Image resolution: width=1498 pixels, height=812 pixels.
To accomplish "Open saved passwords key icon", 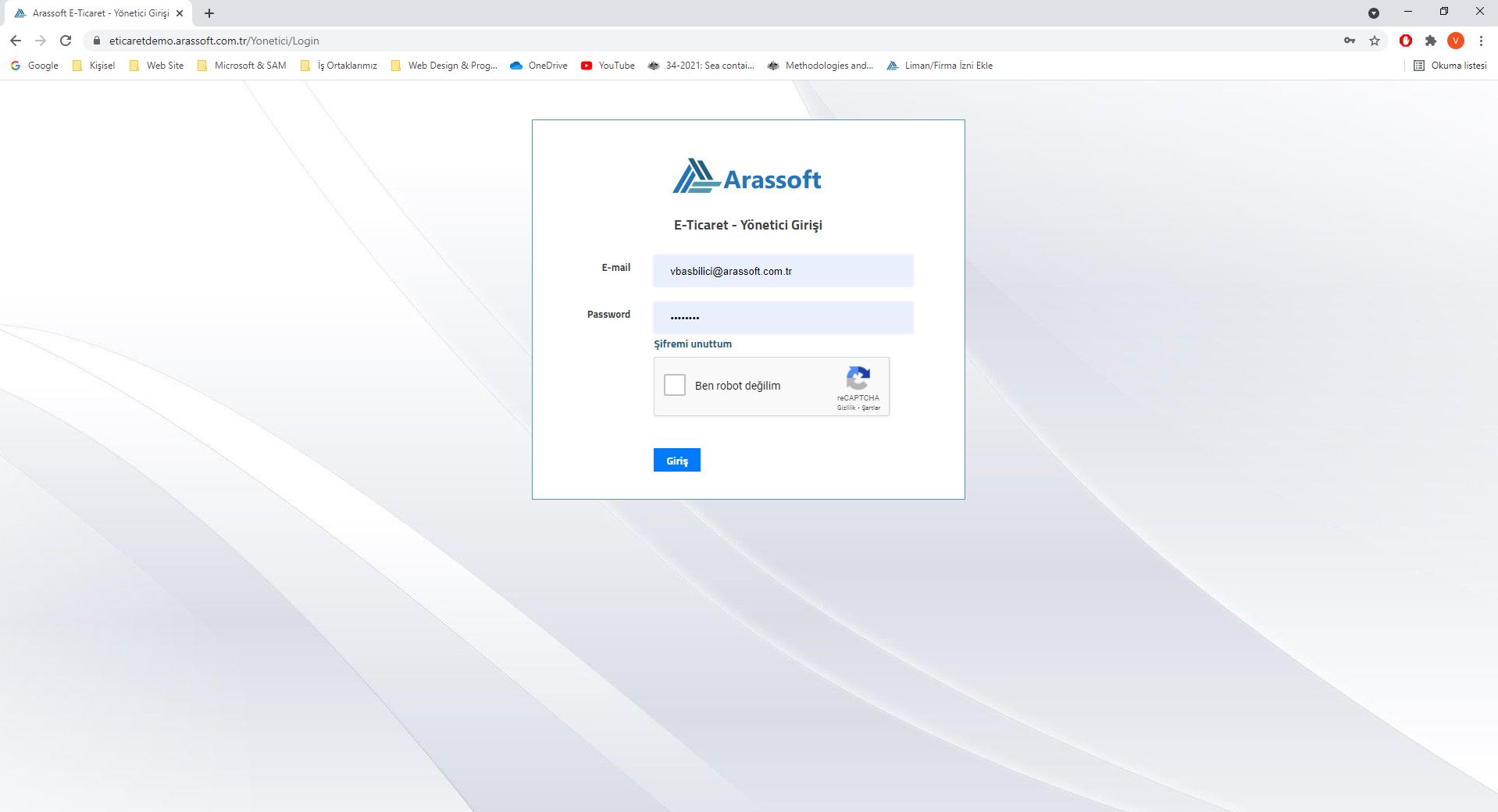I will (x=1350, y=41).
